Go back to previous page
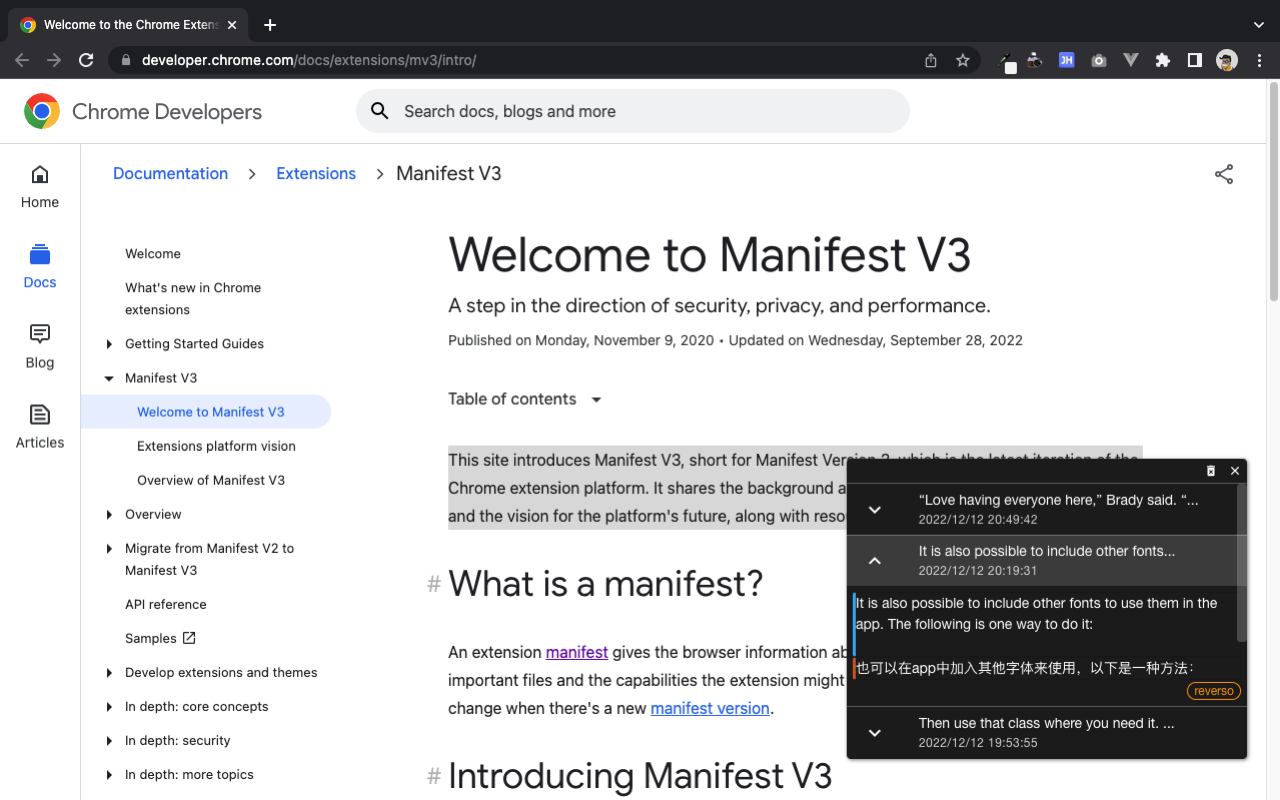The image size is (1280, 800). pos(22,60)
